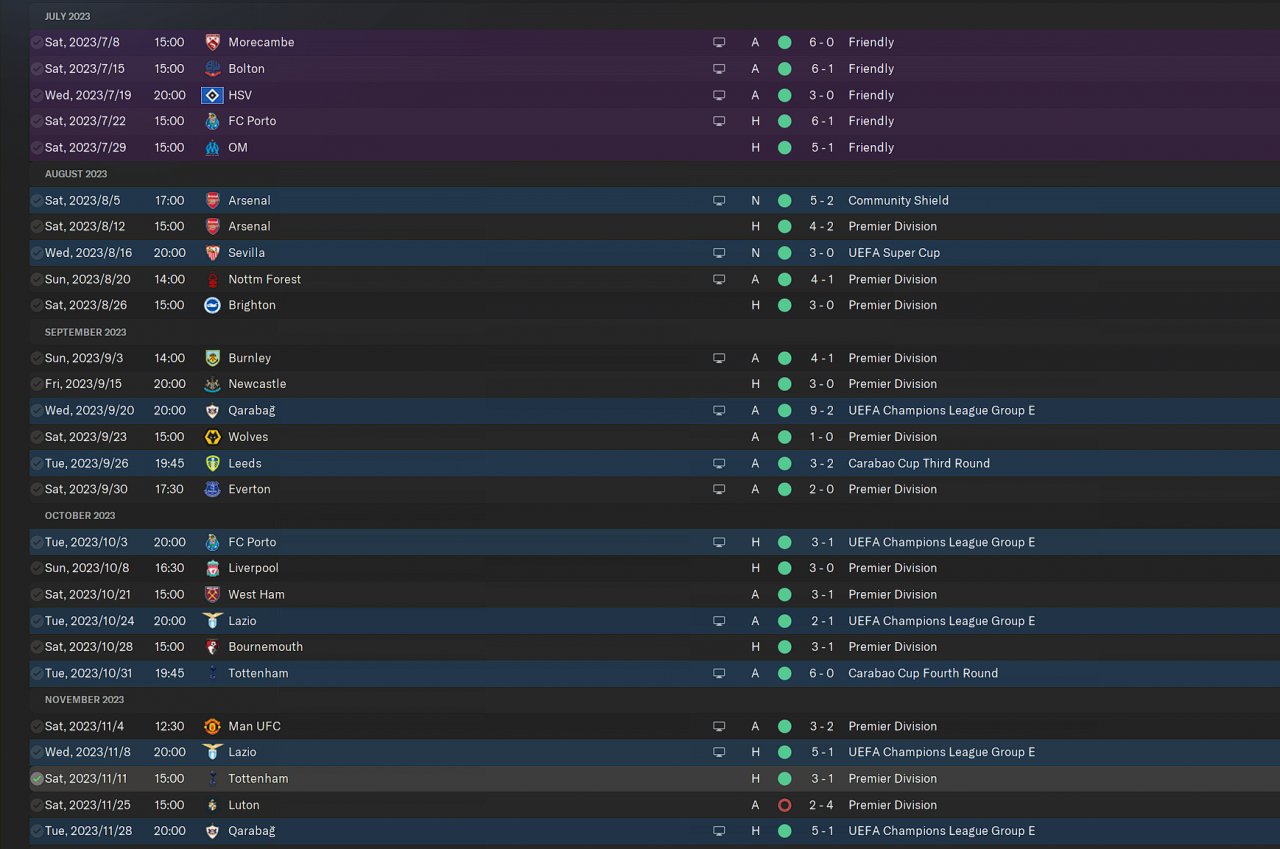This screenshot has width=1280, height=849.
Task: Click the TV broadcast icon on the Leeds row
Action: [x=718, y=463]
